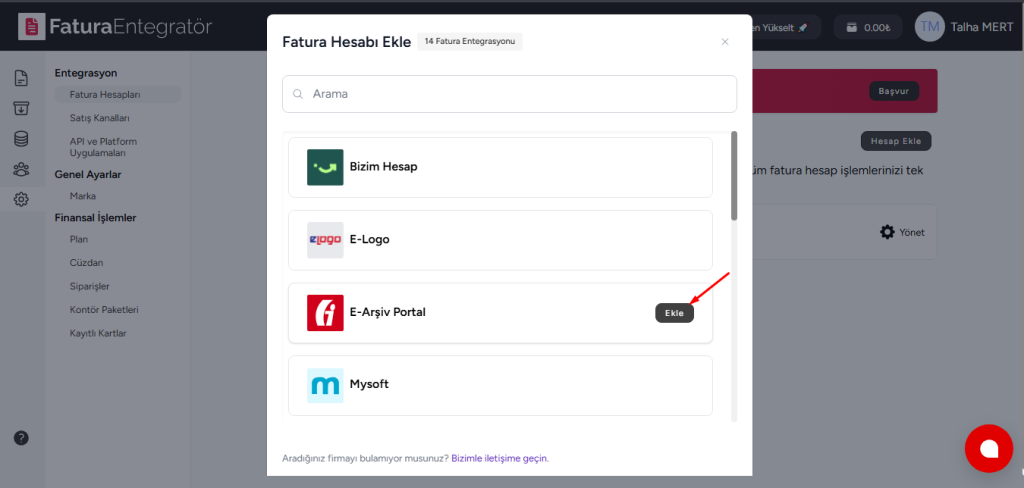Click the Bizim Hesap logo
1024x488 pixels.
pyautogui.click(x=325, y=167)
